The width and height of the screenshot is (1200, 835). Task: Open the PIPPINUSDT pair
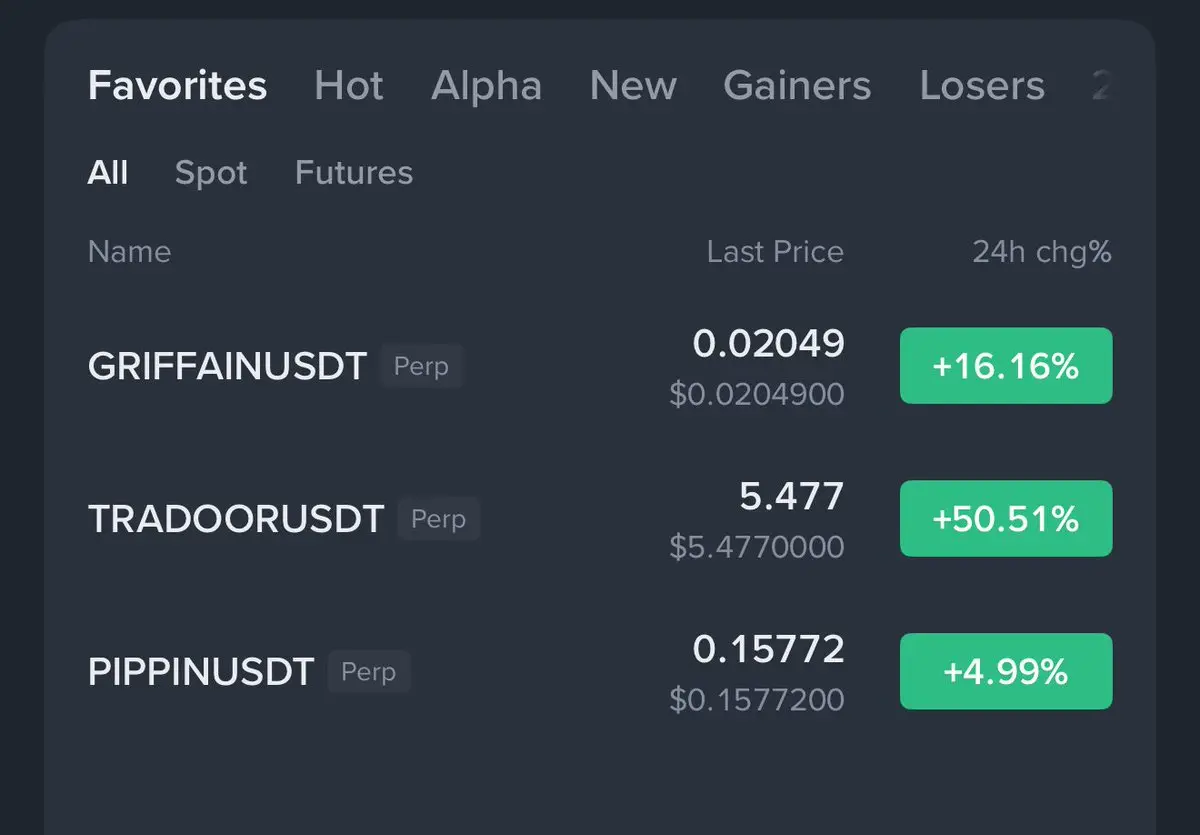click(201, 672)
